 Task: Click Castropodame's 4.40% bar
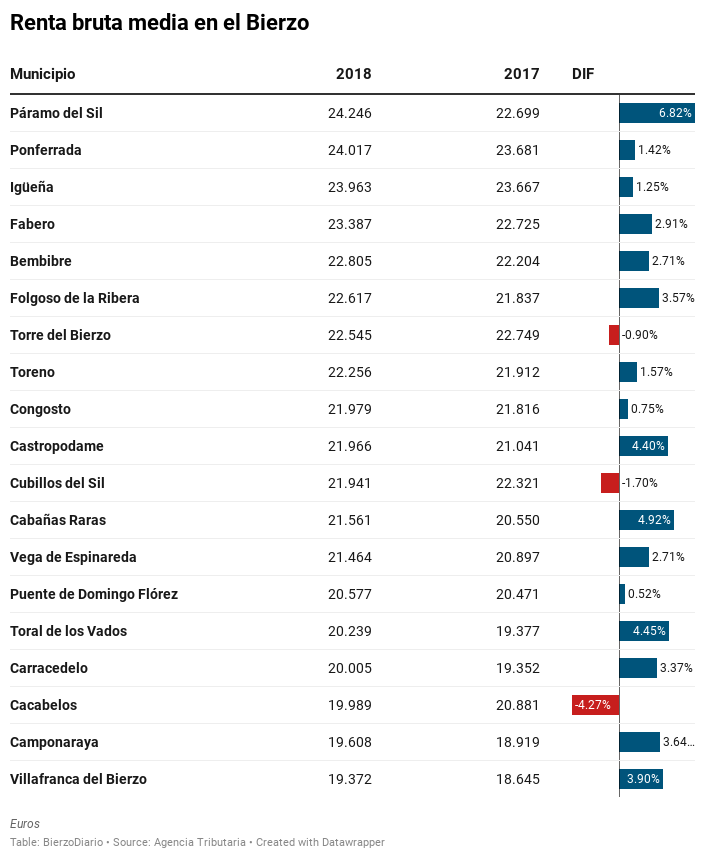644,446
